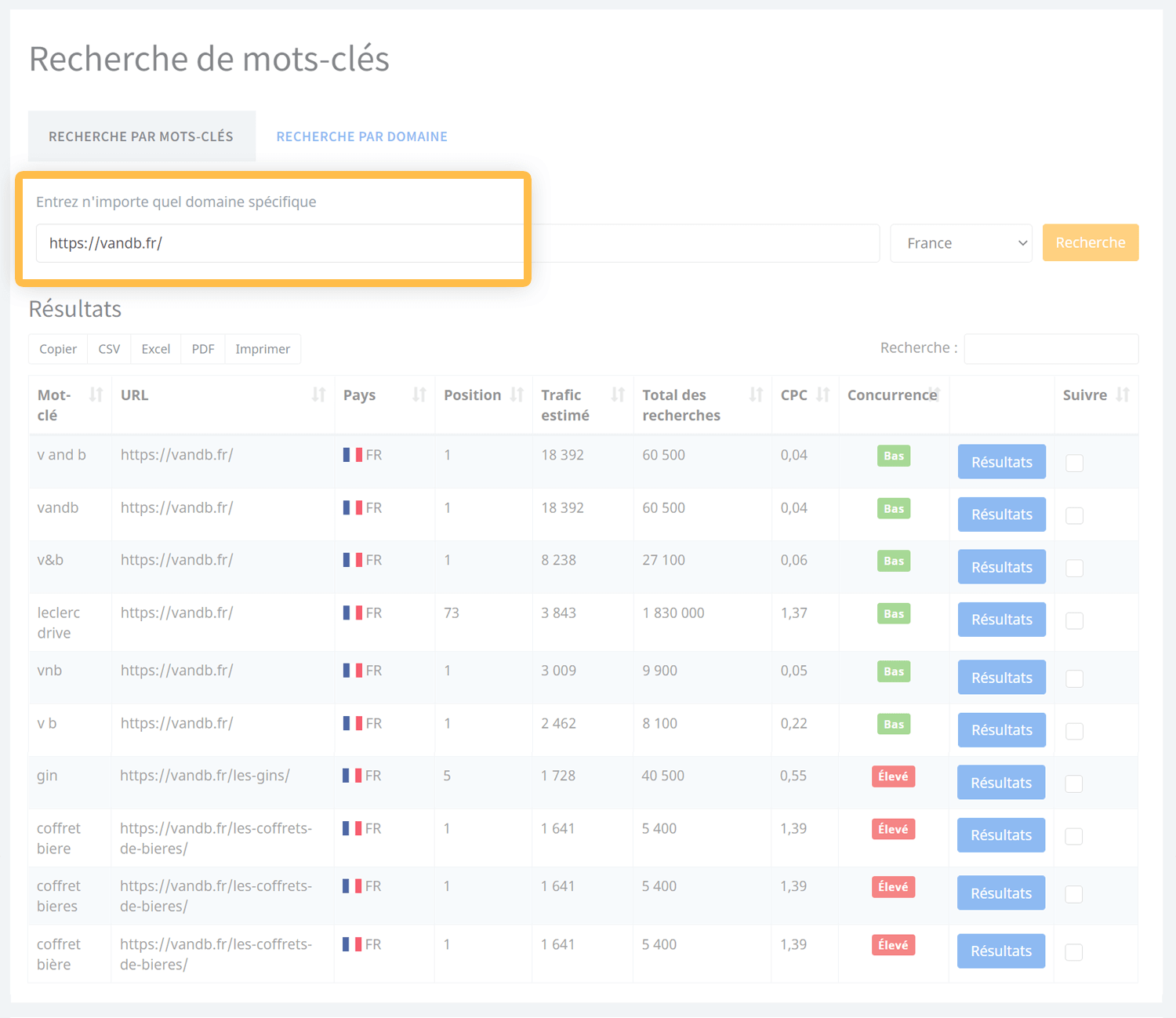Sort table by Mot-clé column arrows
This screenshot has width=1176, height=1018.
pos(96,395)
